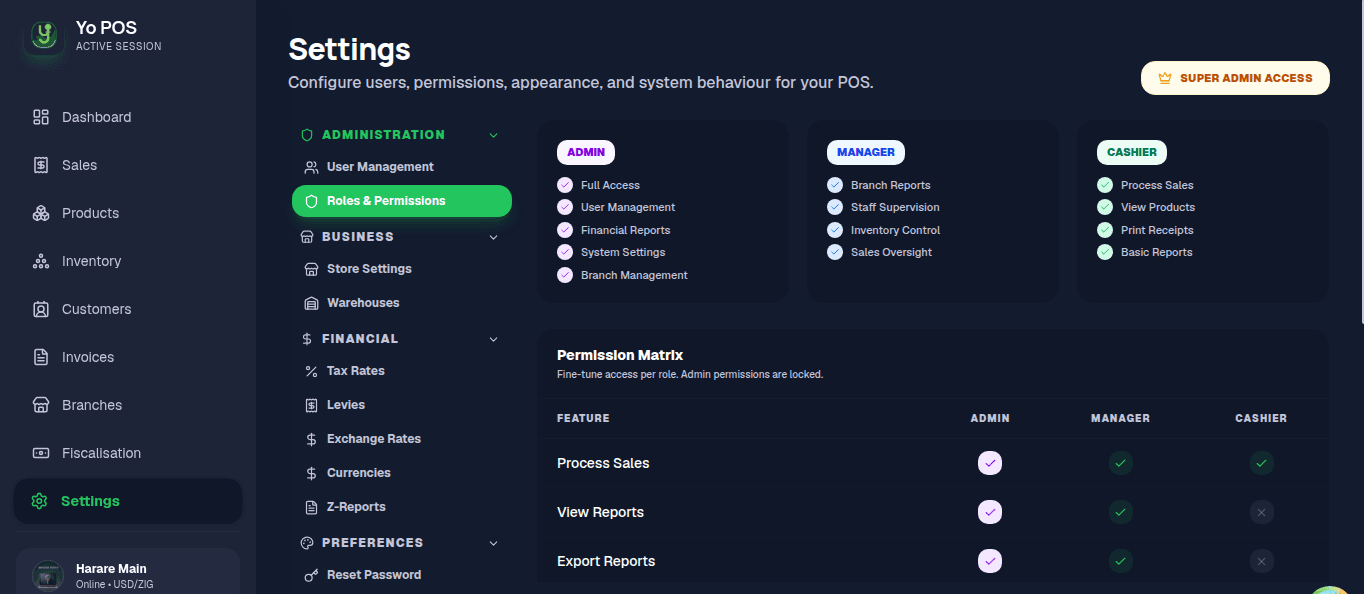Click the Fiscalisation banknote icon
The image size is (1364, 594).
[x=41, y=453]
